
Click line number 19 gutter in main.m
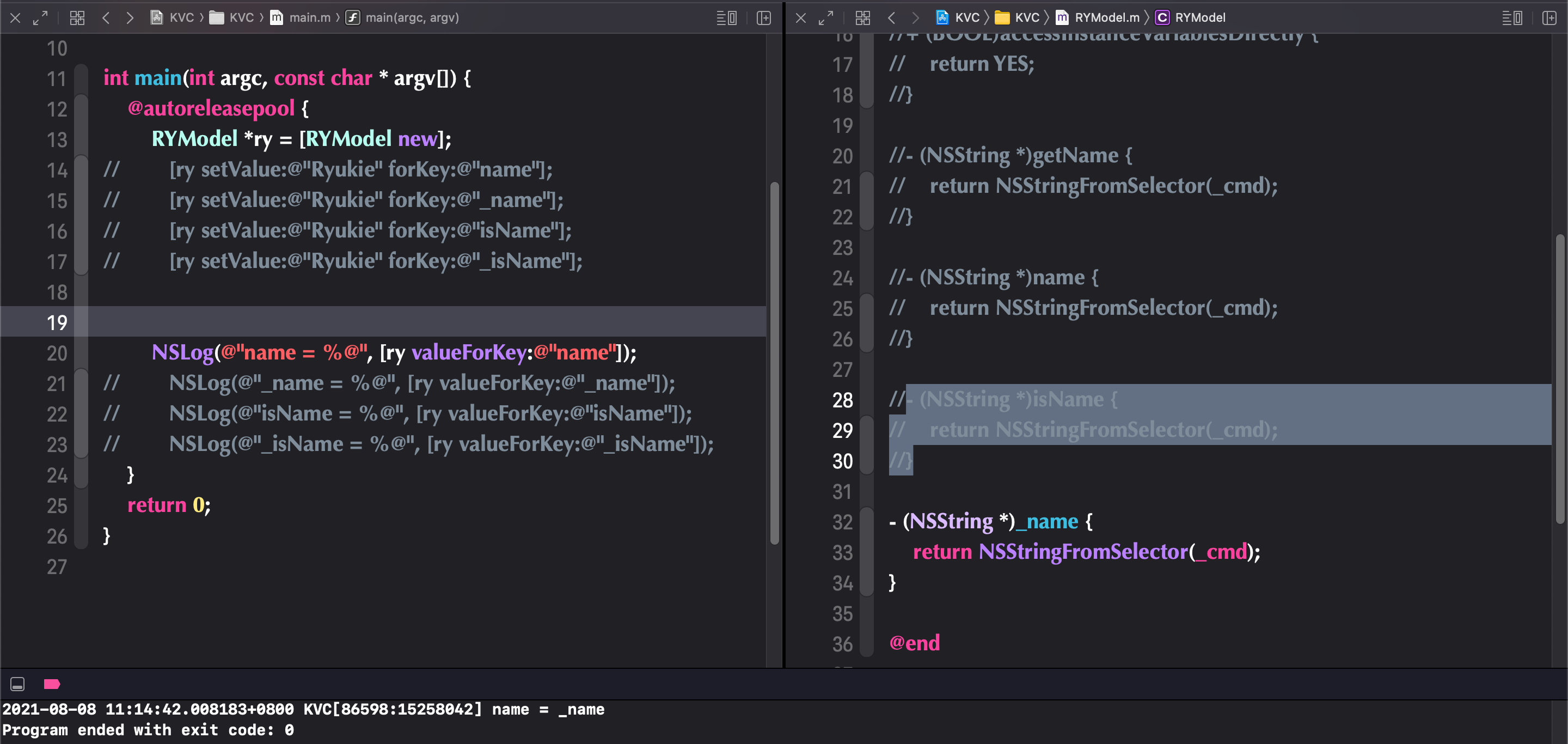coord(57,322)
